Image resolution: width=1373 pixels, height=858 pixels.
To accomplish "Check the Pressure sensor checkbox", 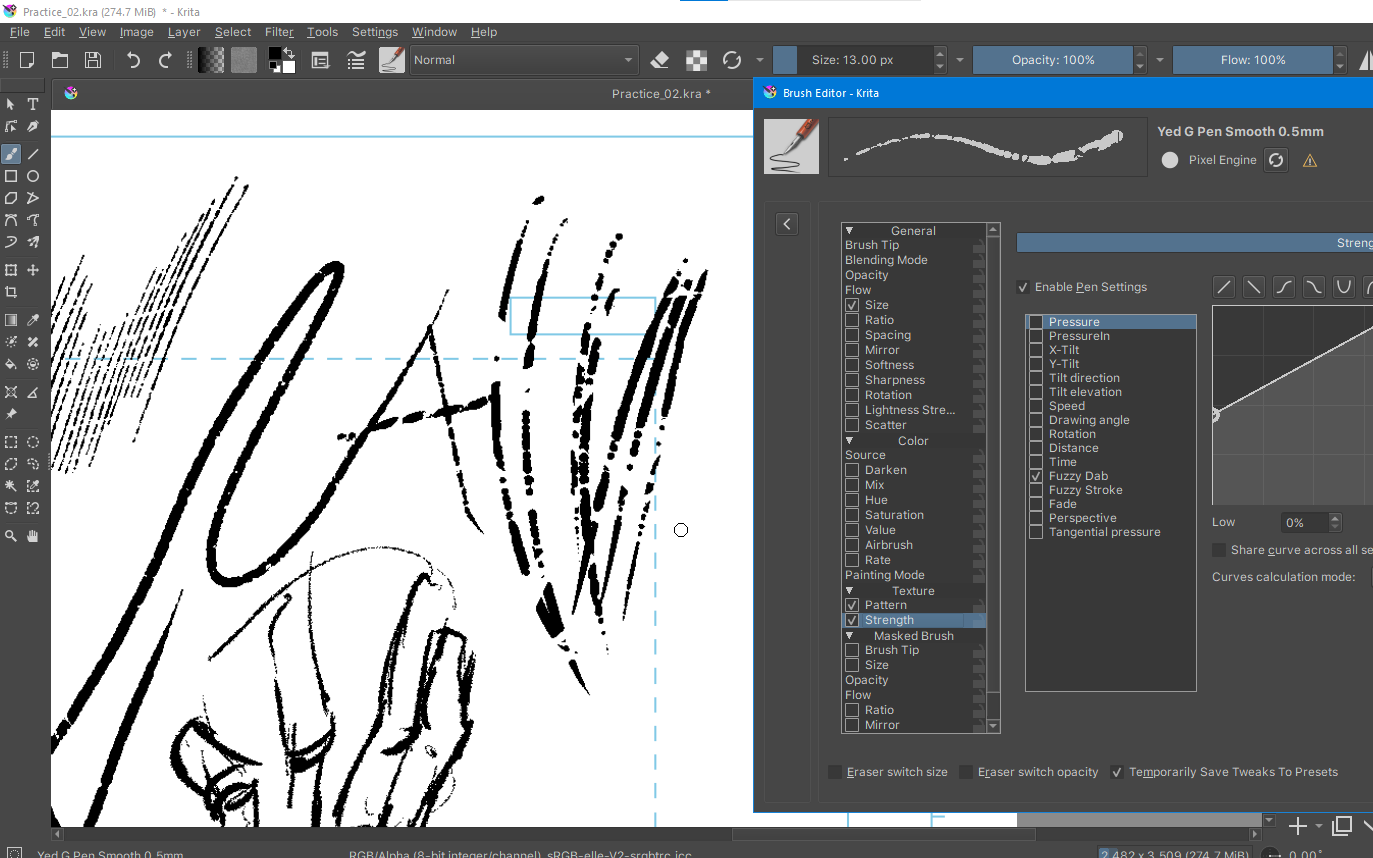I will tap(1036, 322).
